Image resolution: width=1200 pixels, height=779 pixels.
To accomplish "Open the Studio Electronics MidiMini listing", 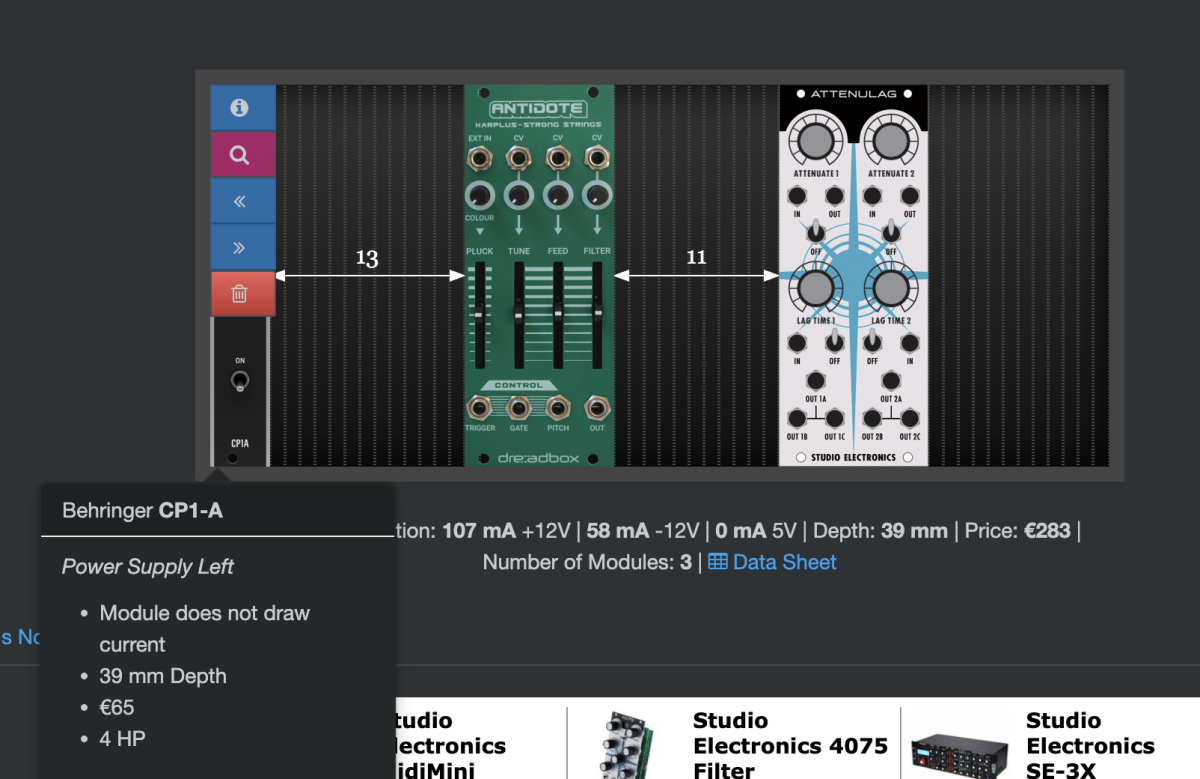I will coord(451,745).
